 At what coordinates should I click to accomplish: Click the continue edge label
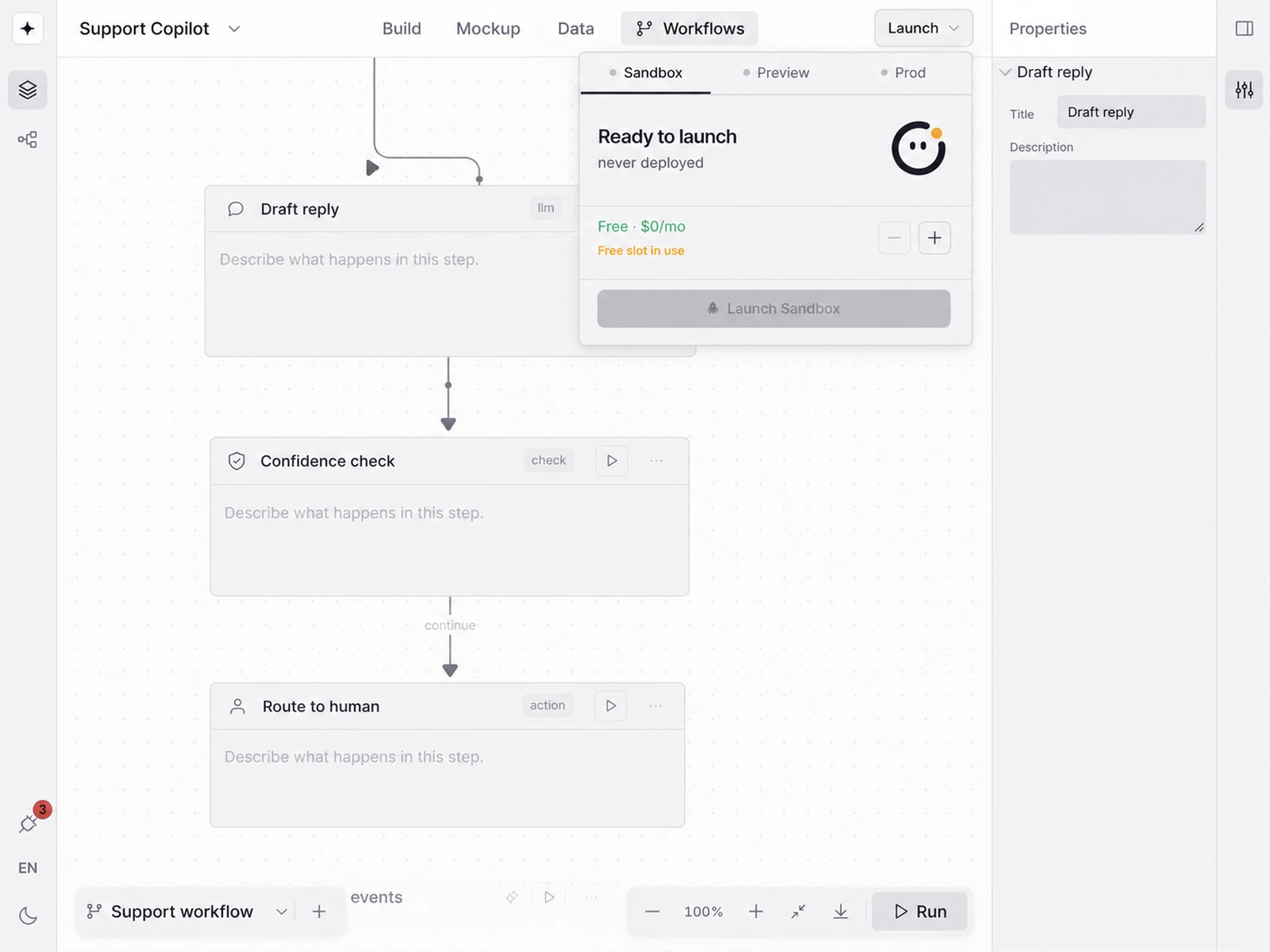point(450,625)
